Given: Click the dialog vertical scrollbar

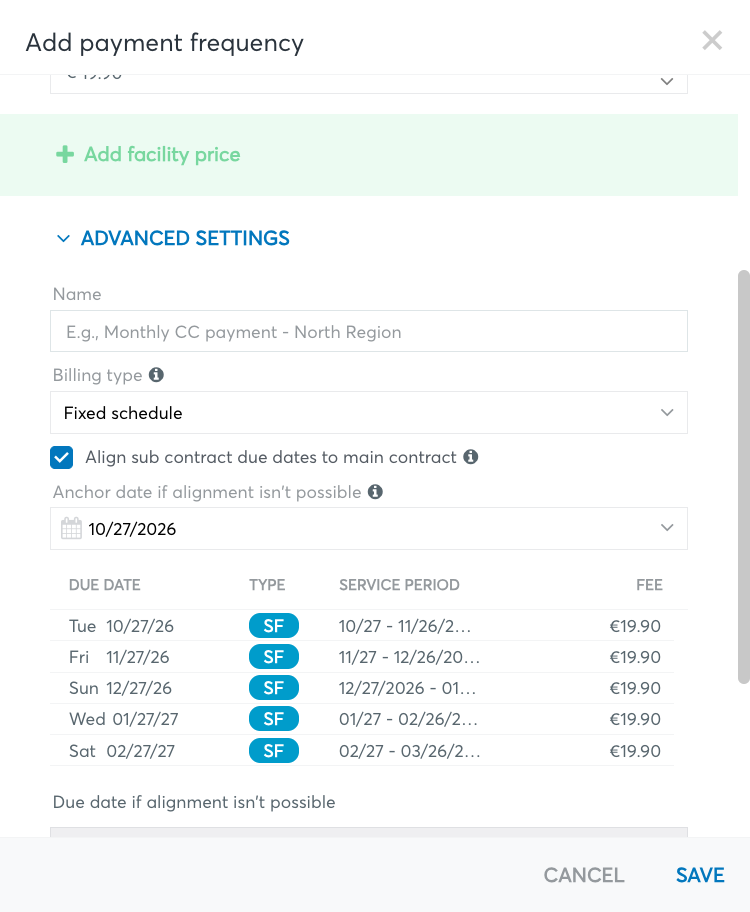Looking at the screenshot, I should [744, 477].
